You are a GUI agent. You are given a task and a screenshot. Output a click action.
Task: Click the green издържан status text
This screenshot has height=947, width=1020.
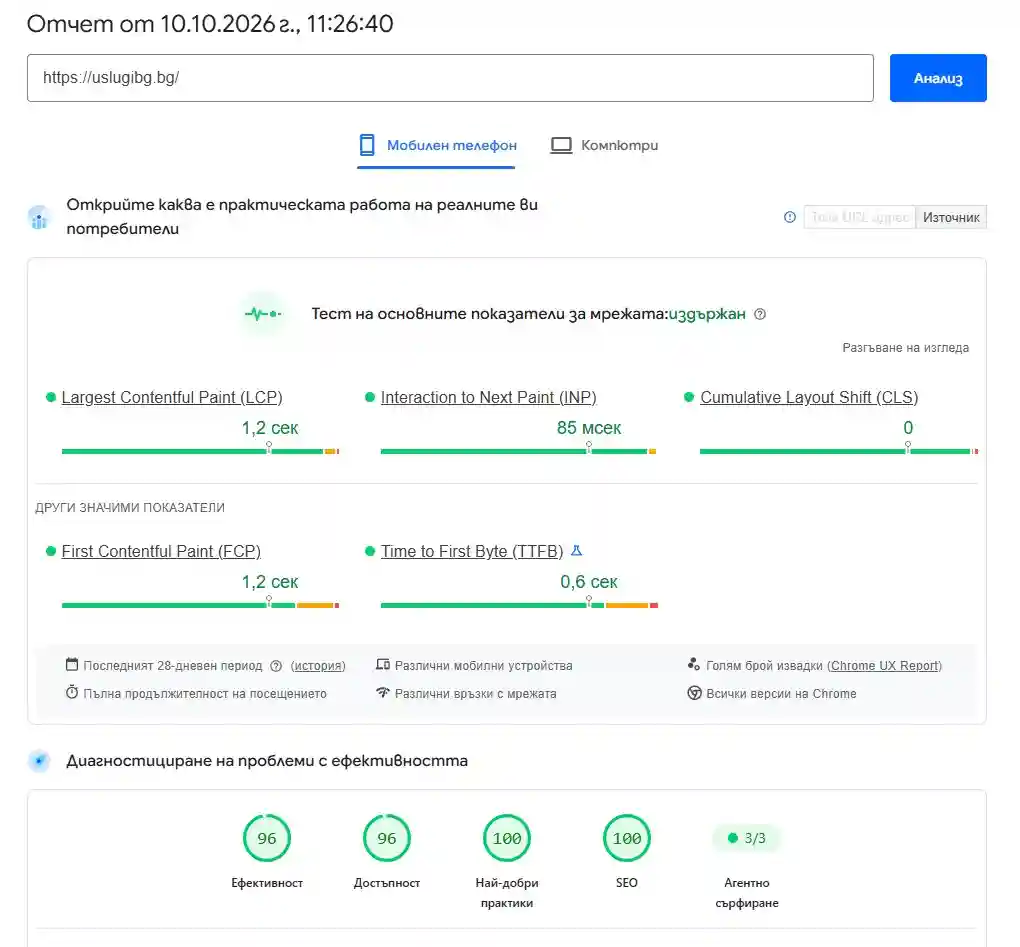(707, 314)
